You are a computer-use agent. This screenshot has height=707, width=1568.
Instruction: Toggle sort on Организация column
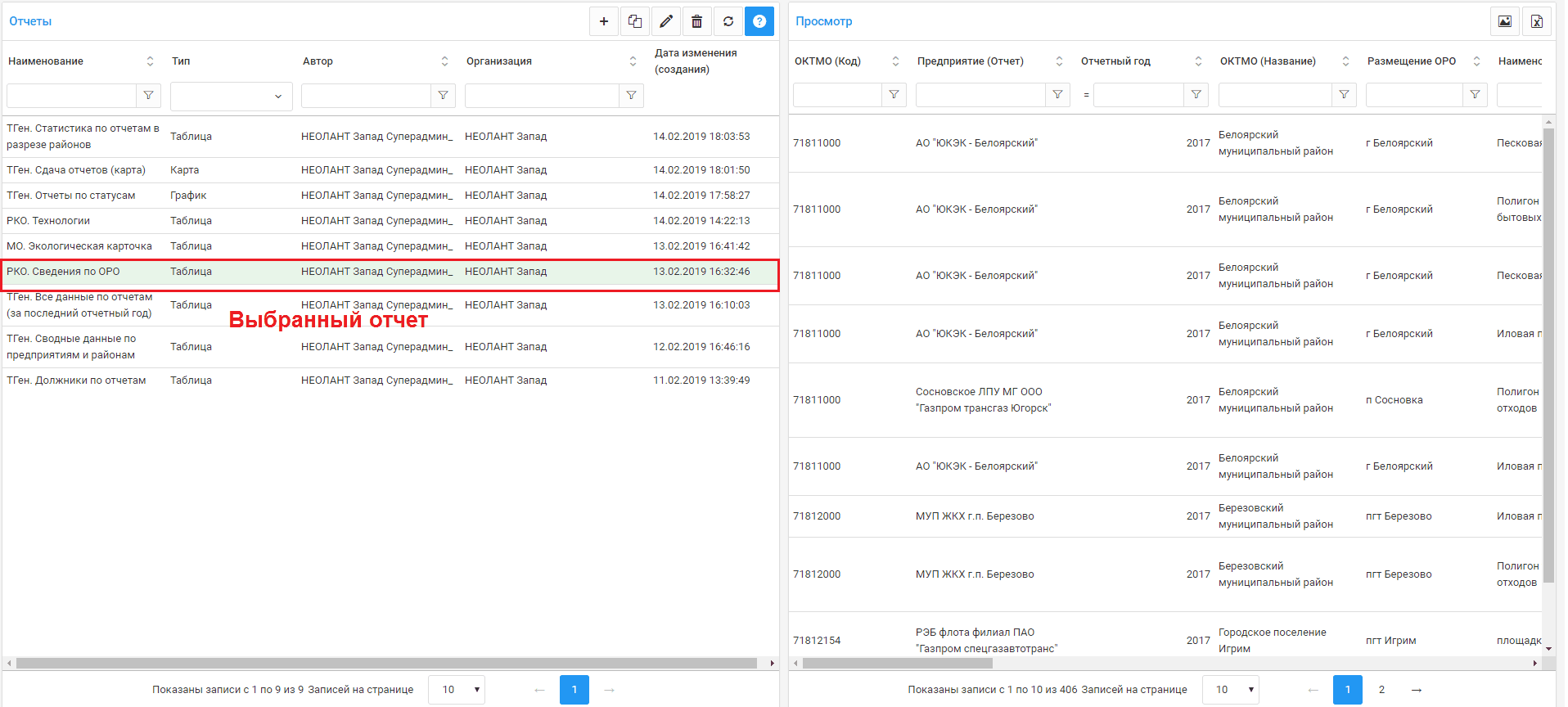coord(633,61)
